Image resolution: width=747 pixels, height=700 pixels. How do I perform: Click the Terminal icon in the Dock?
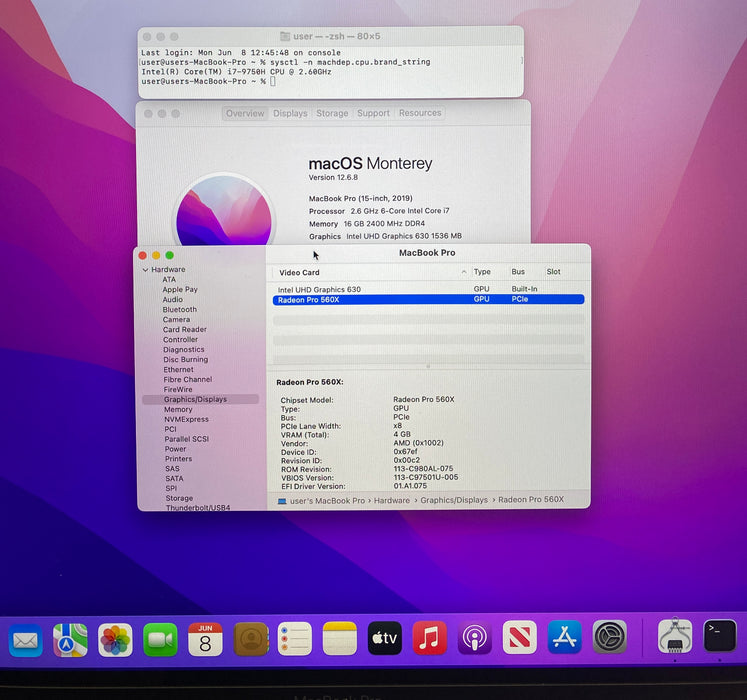pyautogui.click(x=720, y=636)
